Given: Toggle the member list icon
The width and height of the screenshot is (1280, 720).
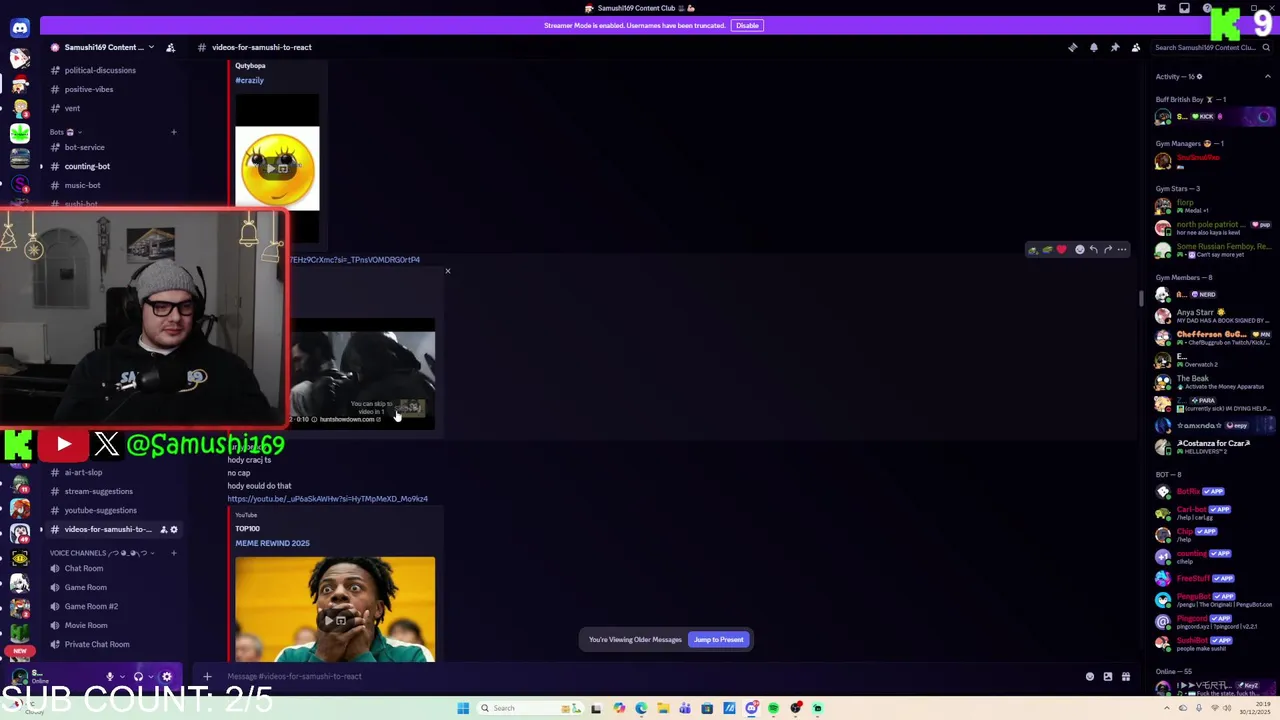Looking at the screenshot, I should pyautogui.click(x=1135, y=47).
